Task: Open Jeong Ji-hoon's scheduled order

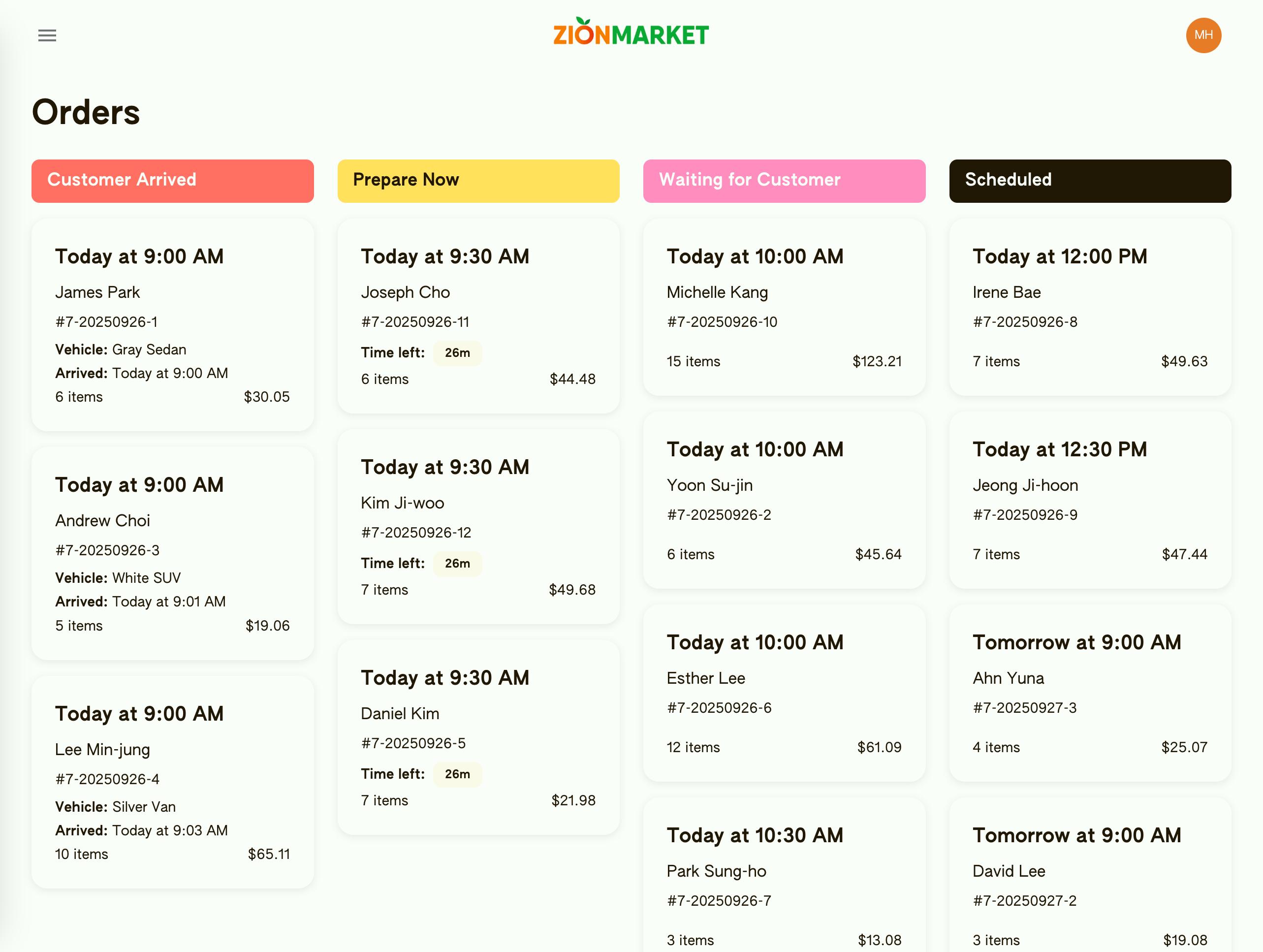Action: 1089,500
